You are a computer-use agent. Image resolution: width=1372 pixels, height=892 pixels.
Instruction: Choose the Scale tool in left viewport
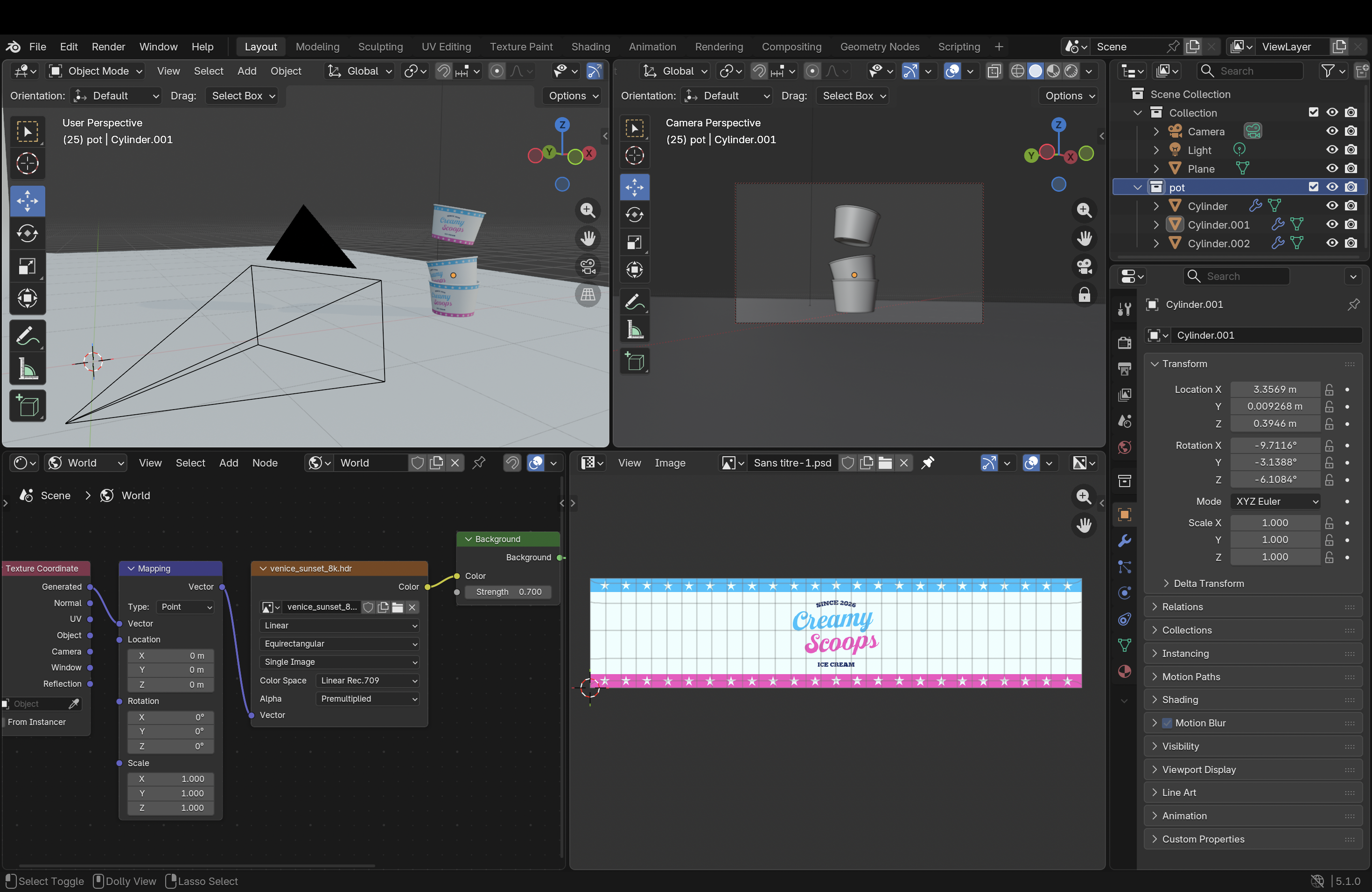point(27,266)
